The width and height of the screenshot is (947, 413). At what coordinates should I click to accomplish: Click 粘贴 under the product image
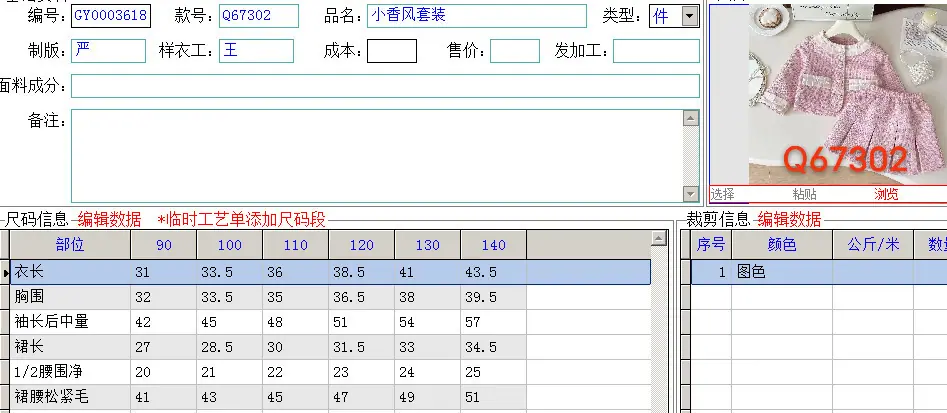point(804,194)
